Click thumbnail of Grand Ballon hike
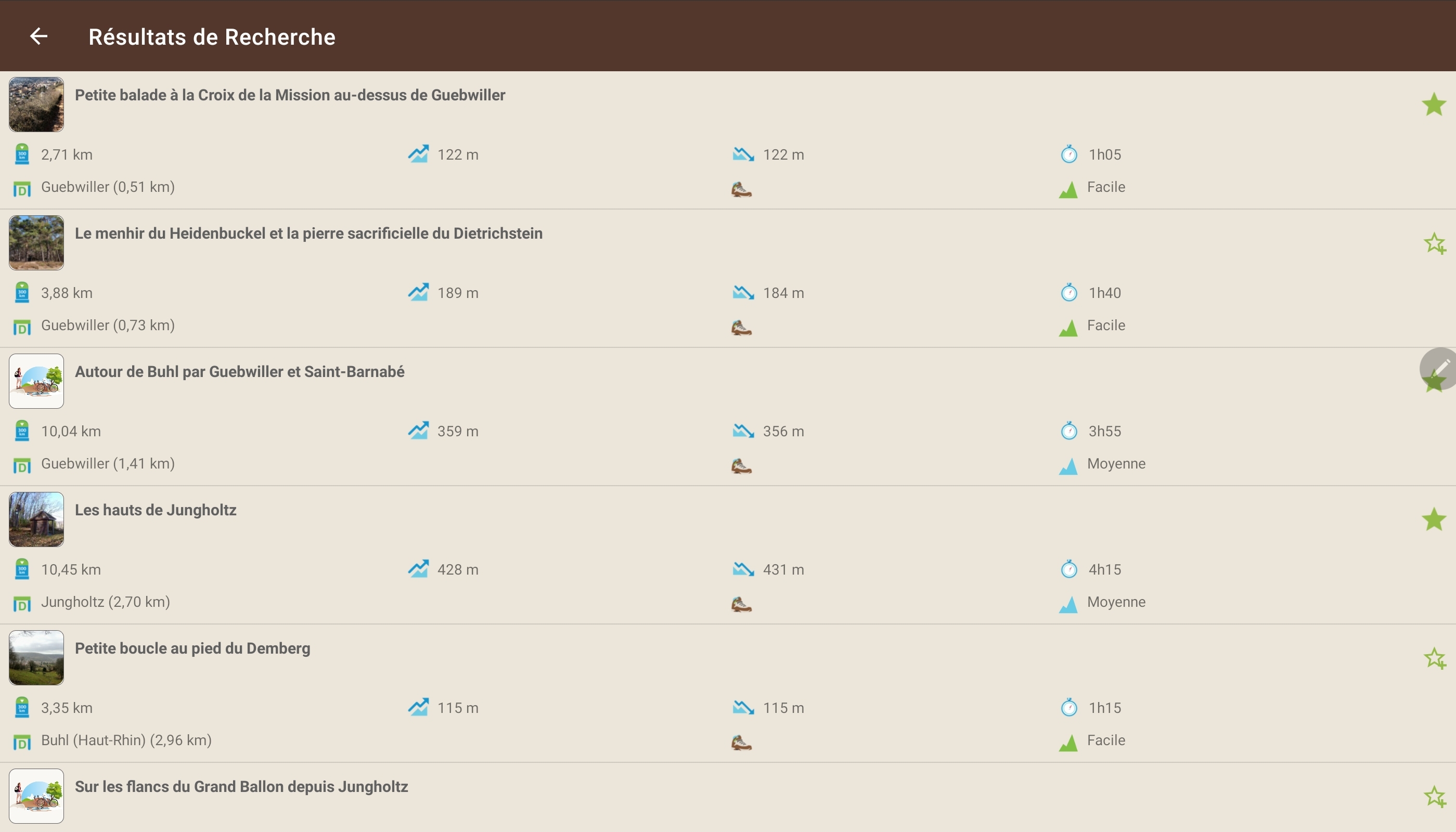This screenshot has width=1456, height=832. pyautogui.click(x=36, y=796)
